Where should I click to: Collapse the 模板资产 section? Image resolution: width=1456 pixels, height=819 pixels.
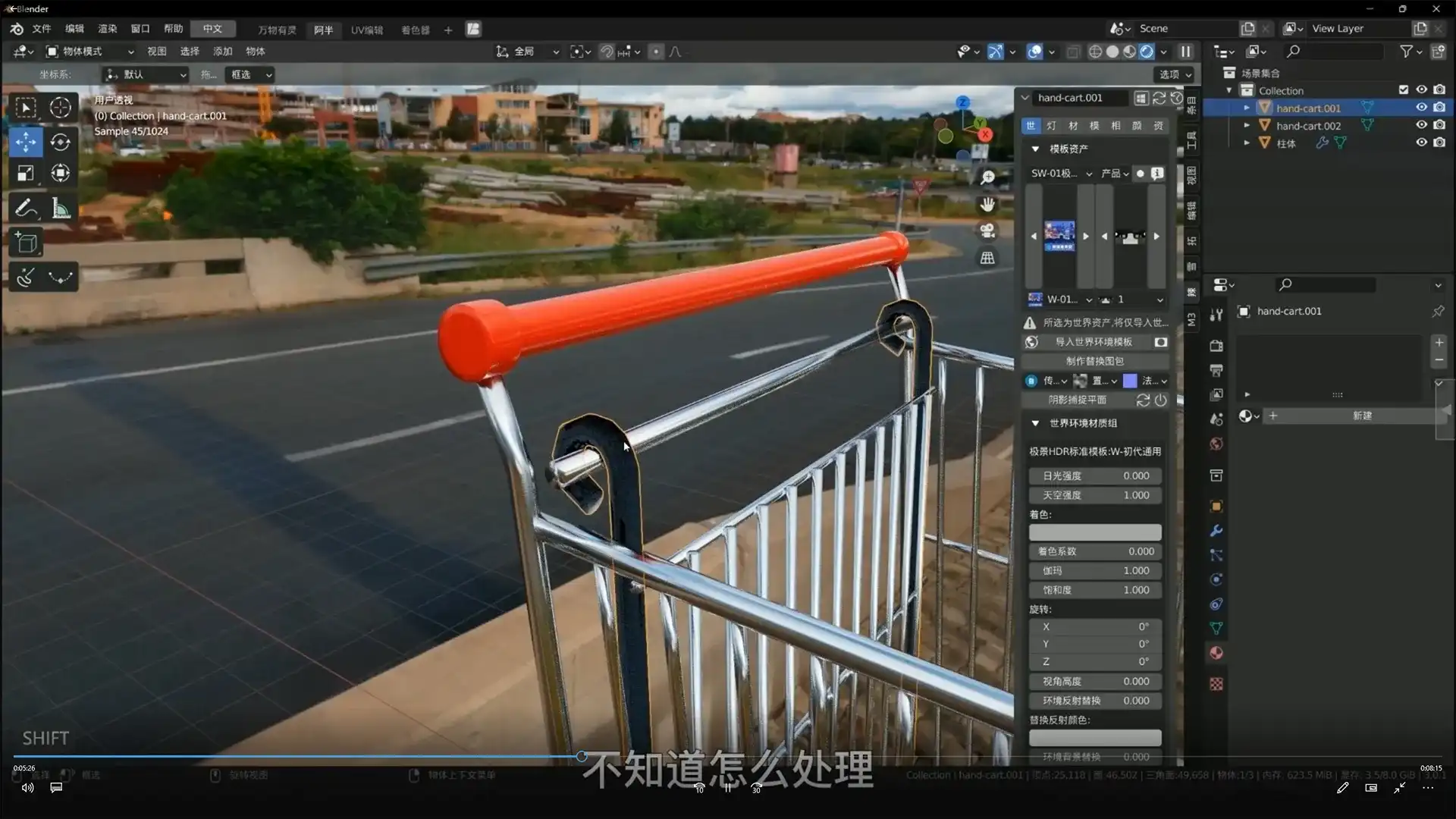coord(1036,149)
